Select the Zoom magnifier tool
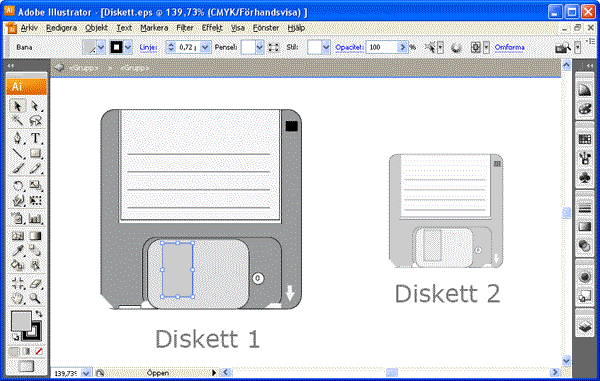600x381 pixels. coord(35,298)
